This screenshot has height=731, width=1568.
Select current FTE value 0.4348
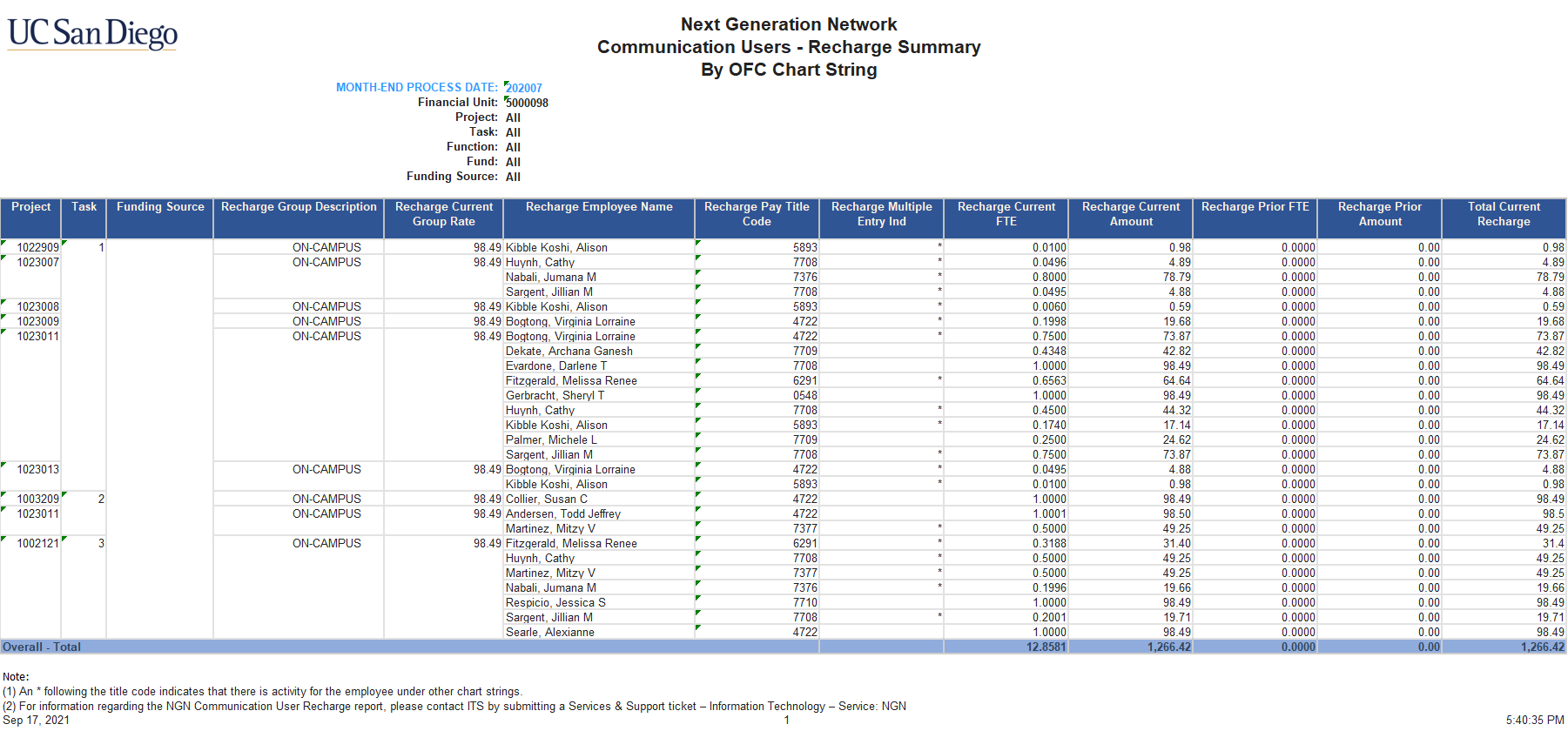1049,352
